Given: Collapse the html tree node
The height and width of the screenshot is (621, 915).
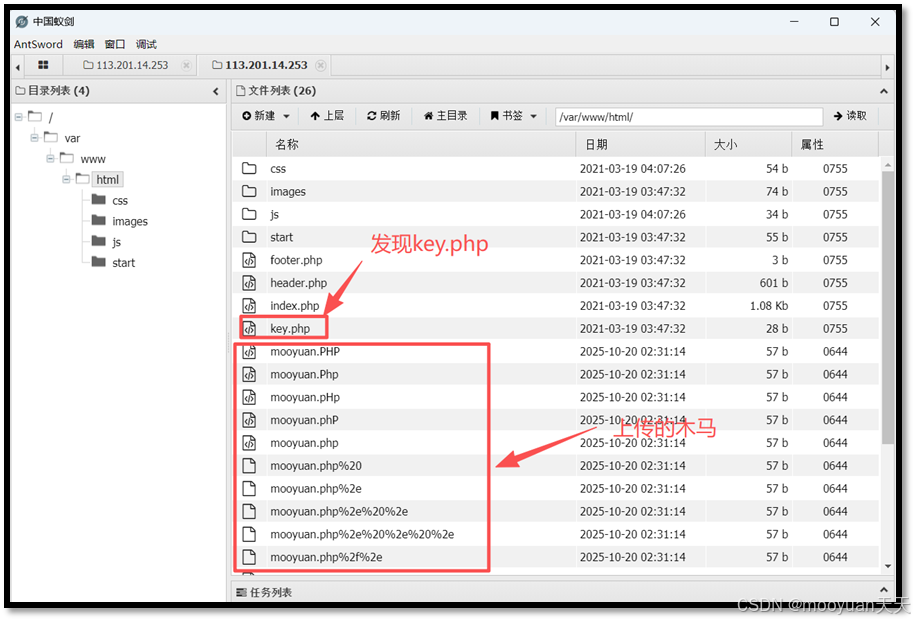Looking at the screenshot, I should click(66, 179).
